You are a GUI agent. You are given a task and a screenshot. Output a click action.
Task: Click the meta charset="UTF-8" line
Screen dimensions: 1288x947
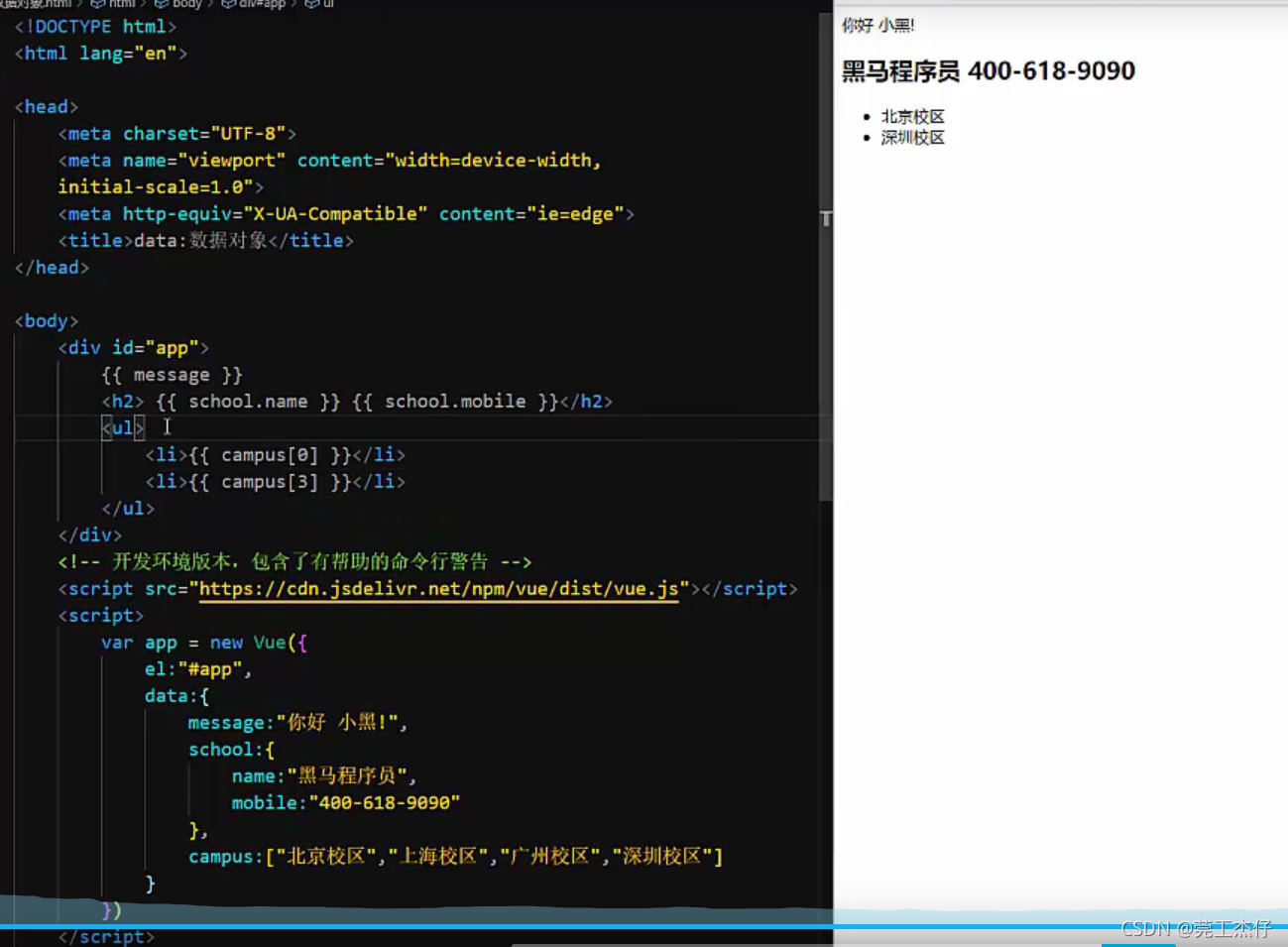177,134
